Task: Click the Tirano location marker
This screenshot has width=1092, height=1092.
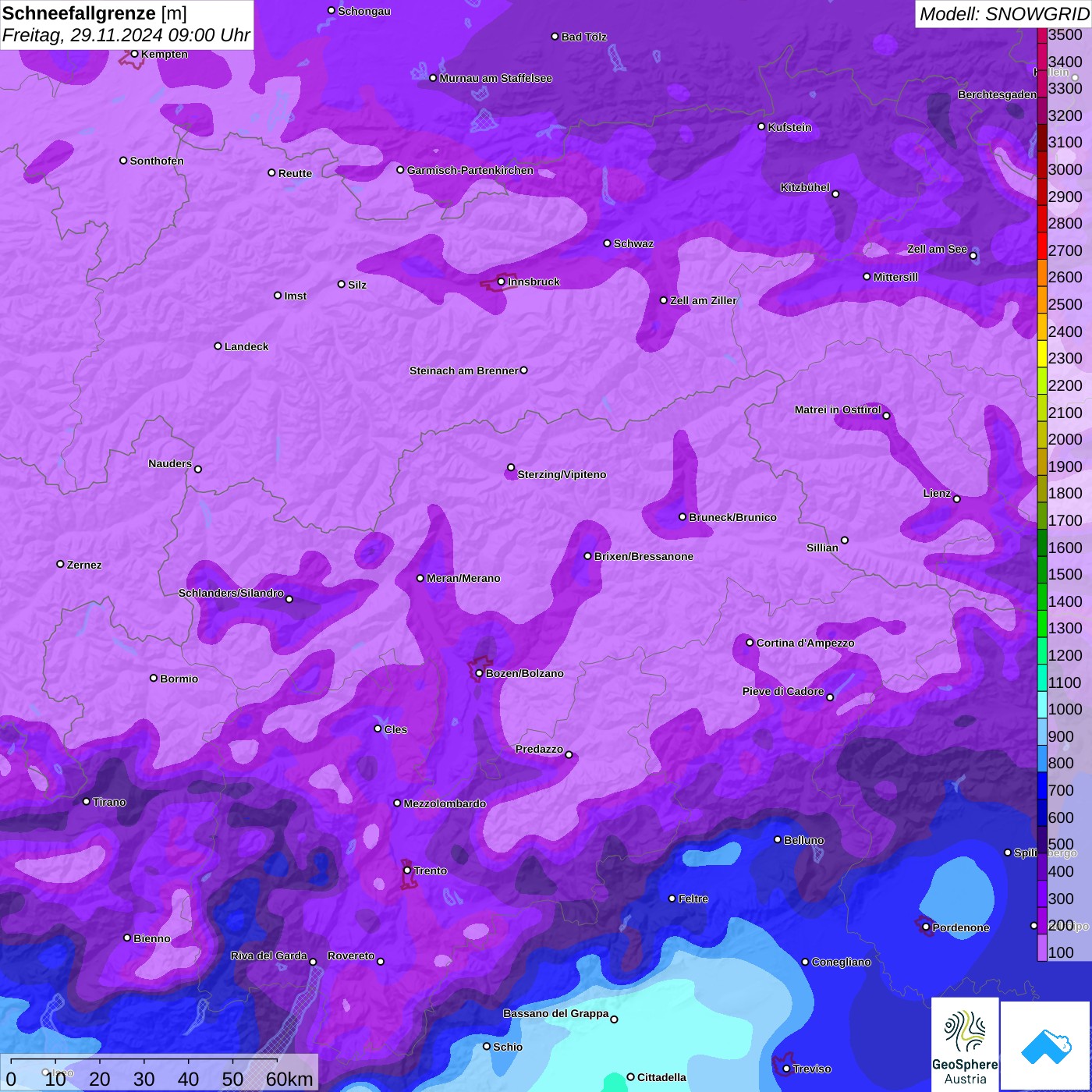Action: pyautogui.click(x=87, y=802)
